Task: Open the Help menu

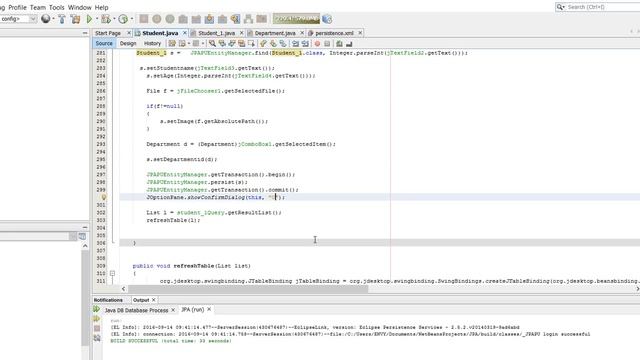Action: point(102,7)
